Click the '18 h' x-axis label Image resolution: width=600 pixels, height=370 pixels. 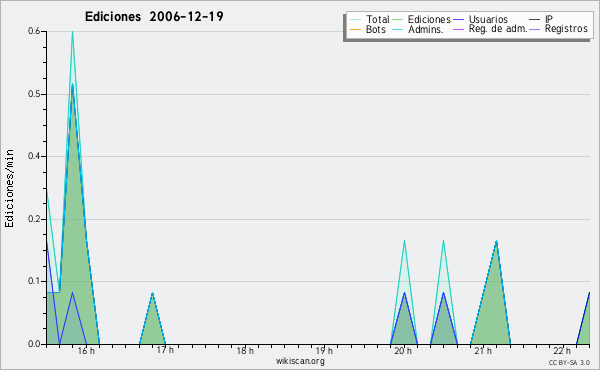(245, 350)
